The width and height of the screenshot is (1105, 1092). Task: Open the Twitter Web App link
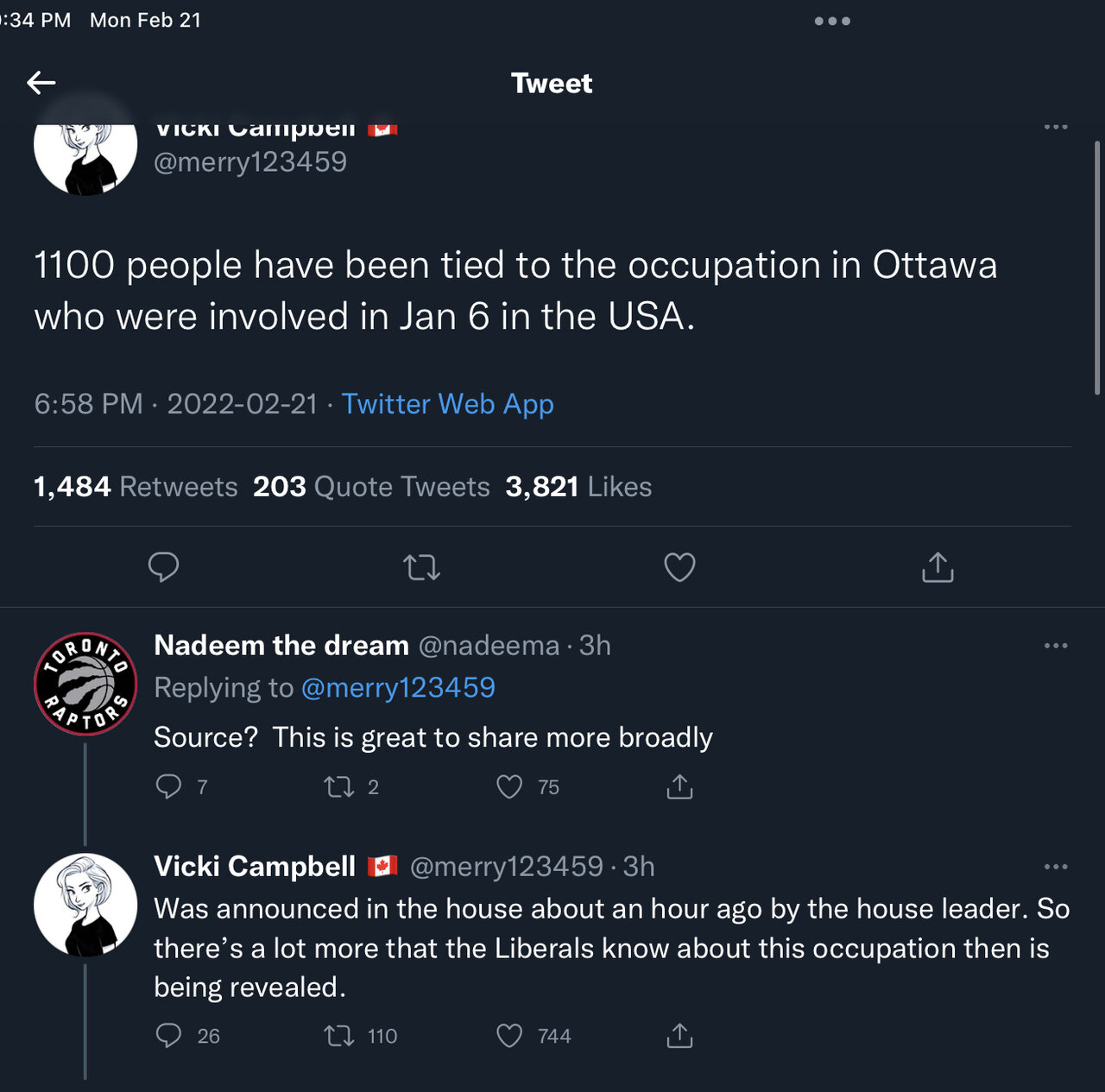tap(447, 404)
